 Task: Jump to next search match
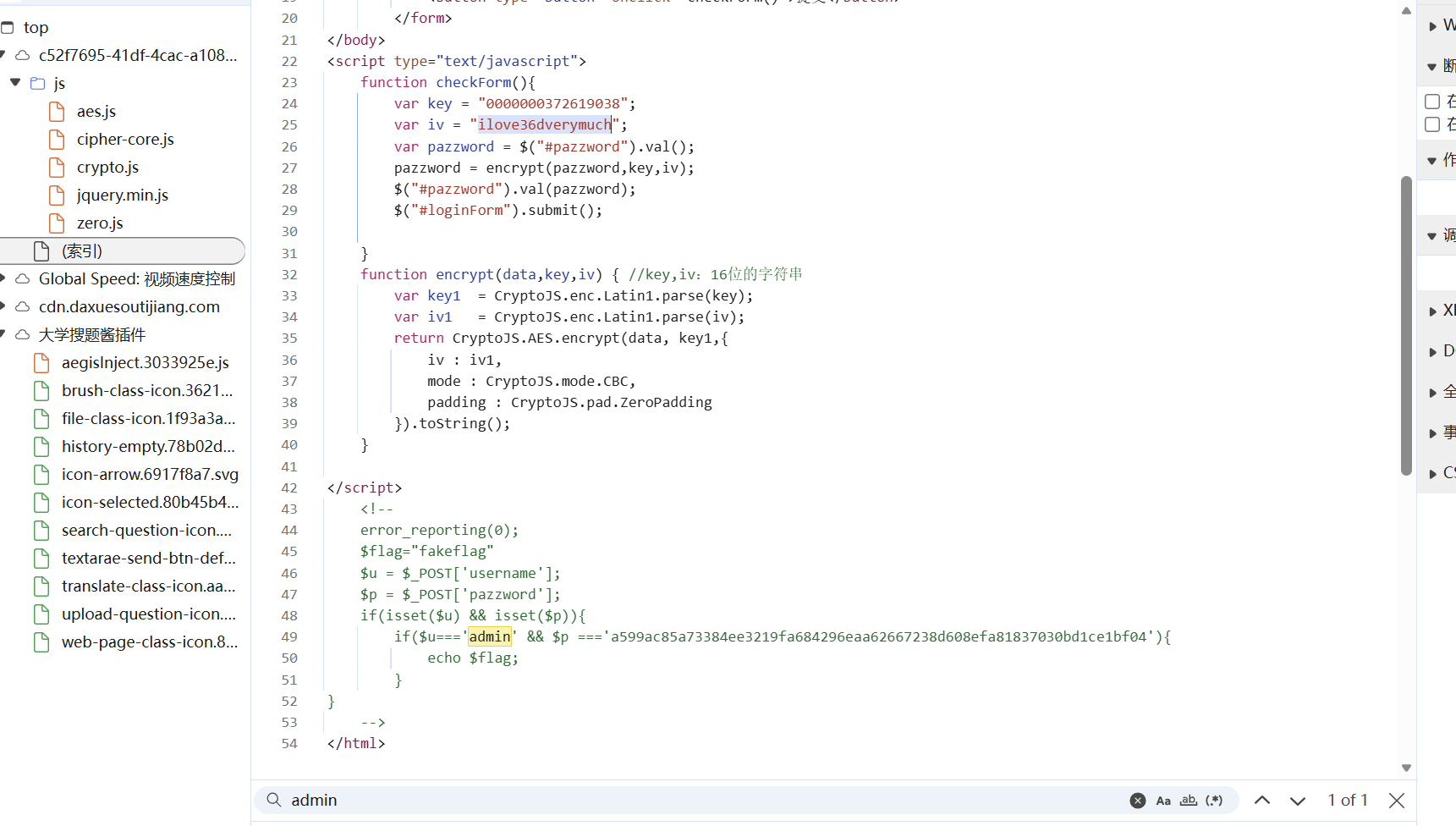1297,801
